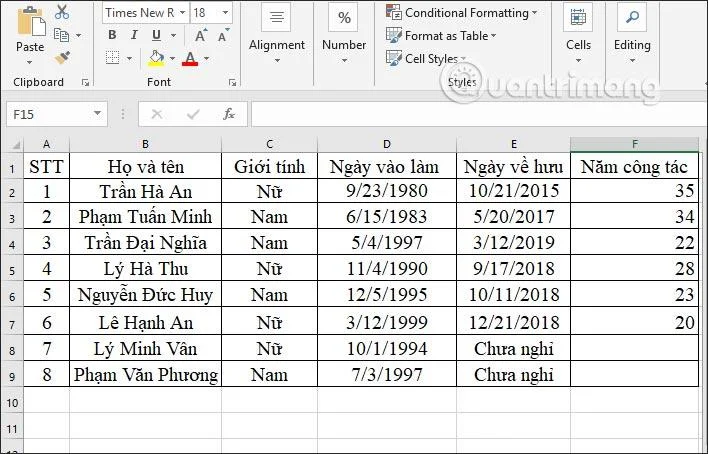
Task: Open the Cells group button
Action: coord(578,17)
